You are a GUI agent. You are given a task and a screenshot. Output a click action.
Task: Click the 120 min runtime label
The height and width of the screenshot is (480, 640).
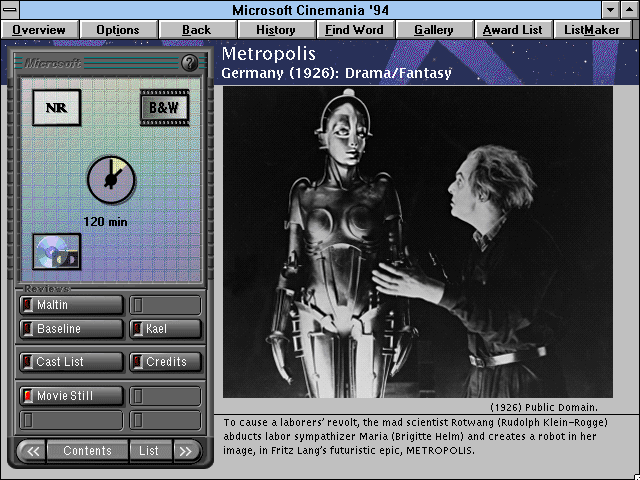point(105,222)
